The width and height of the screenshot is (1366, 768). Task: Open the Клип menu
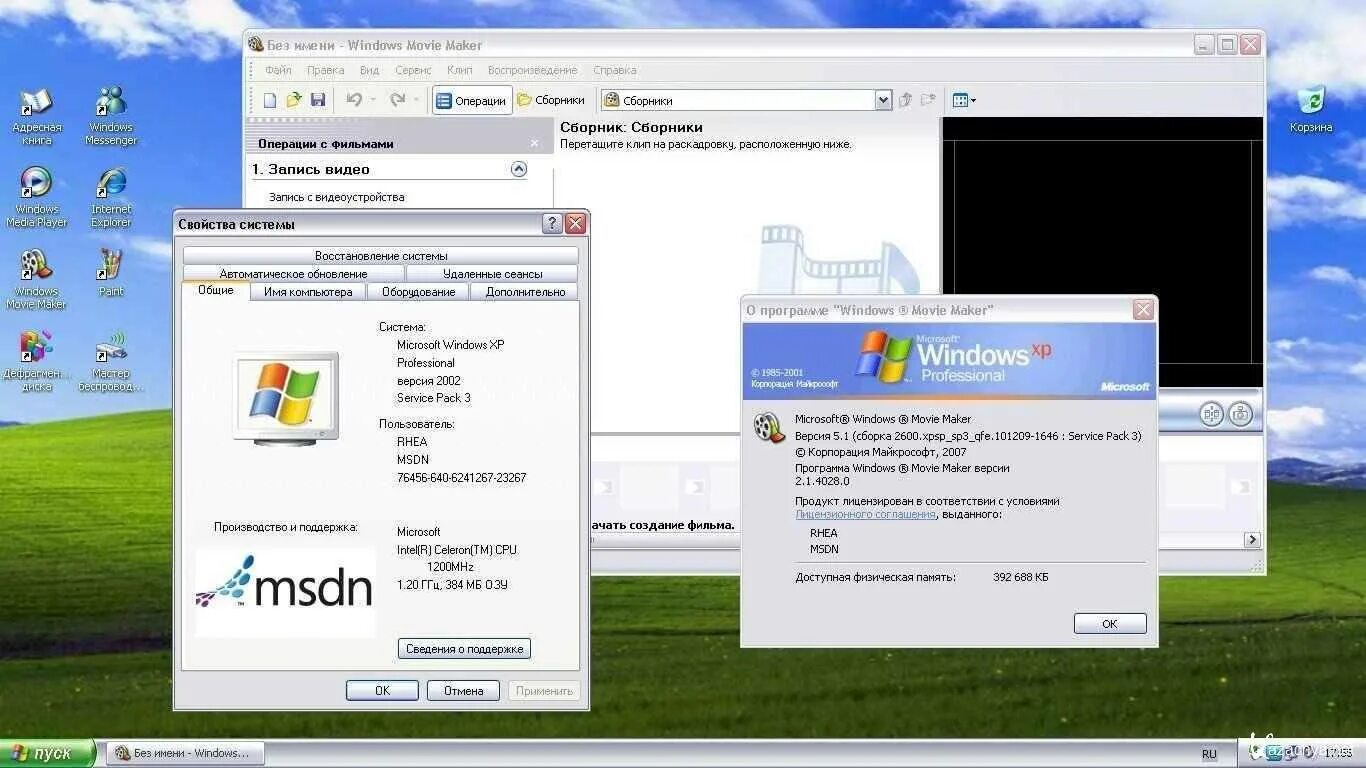(460, 70)
